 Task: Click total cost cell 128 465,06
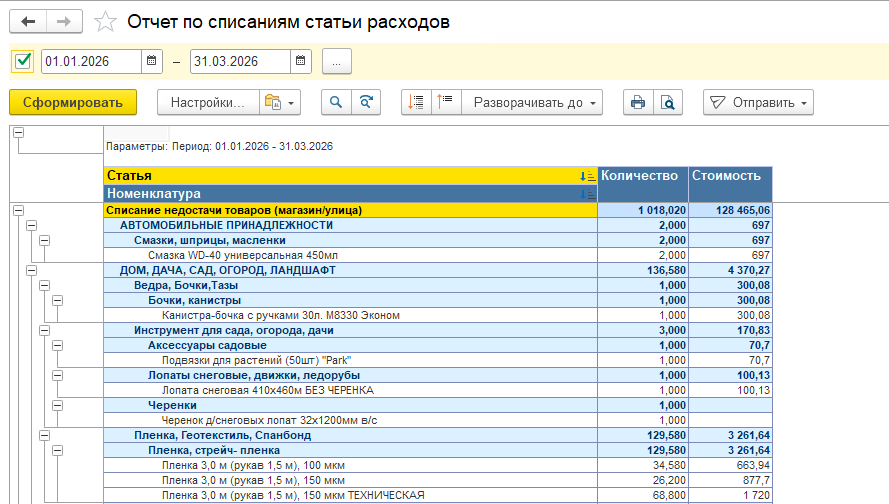pyautogui.click(x=730, y=210)
